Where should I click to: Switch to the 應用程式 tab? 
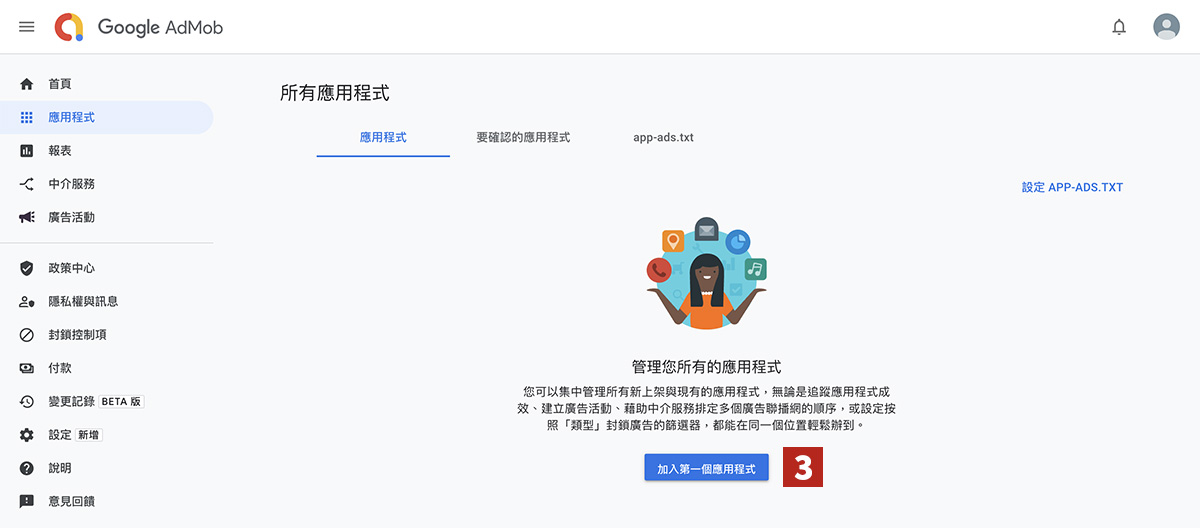click(383, 137)
